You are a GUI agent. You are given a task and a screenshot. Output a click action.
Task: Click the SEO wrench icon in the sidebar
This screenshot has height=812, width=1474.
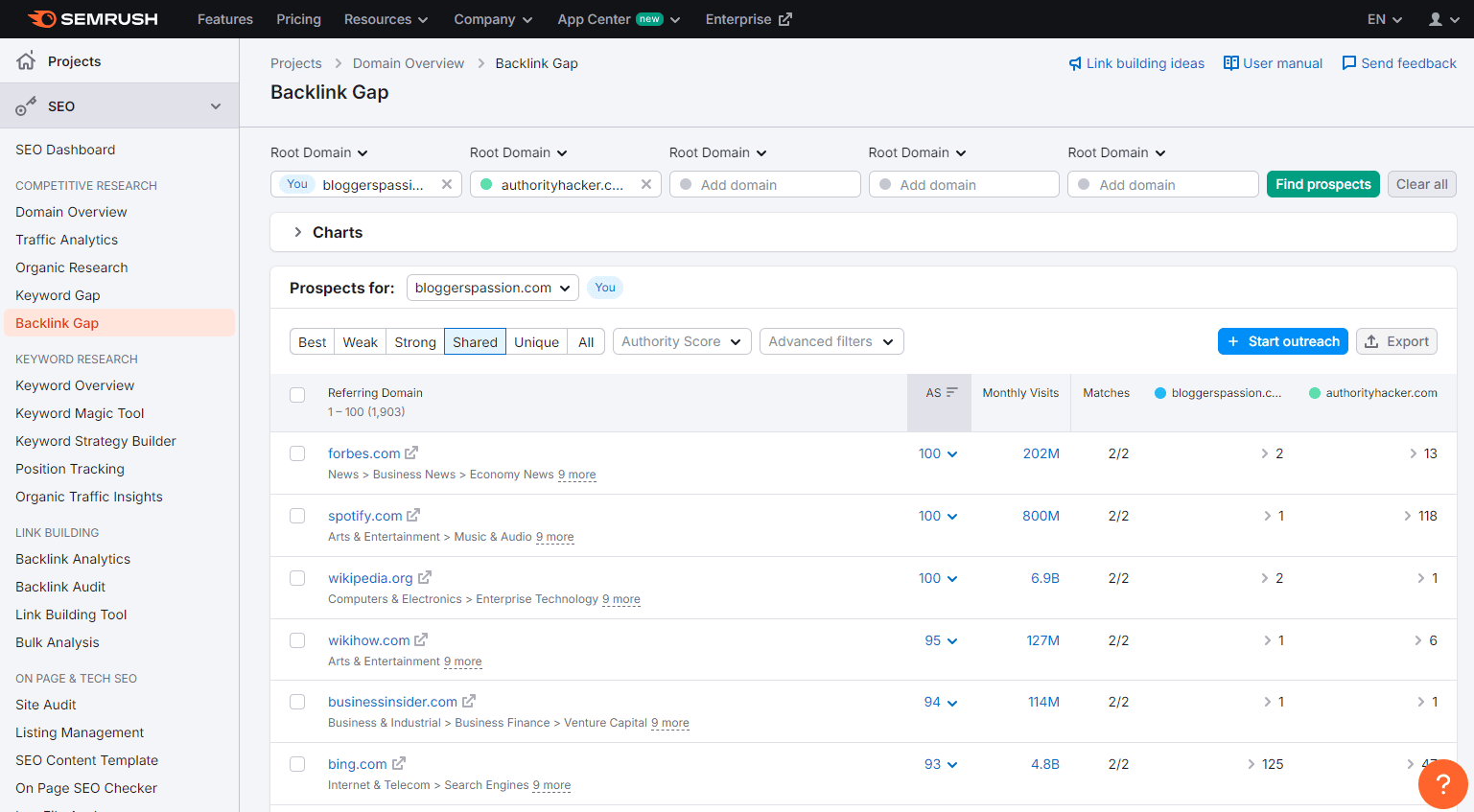(25, 105)
